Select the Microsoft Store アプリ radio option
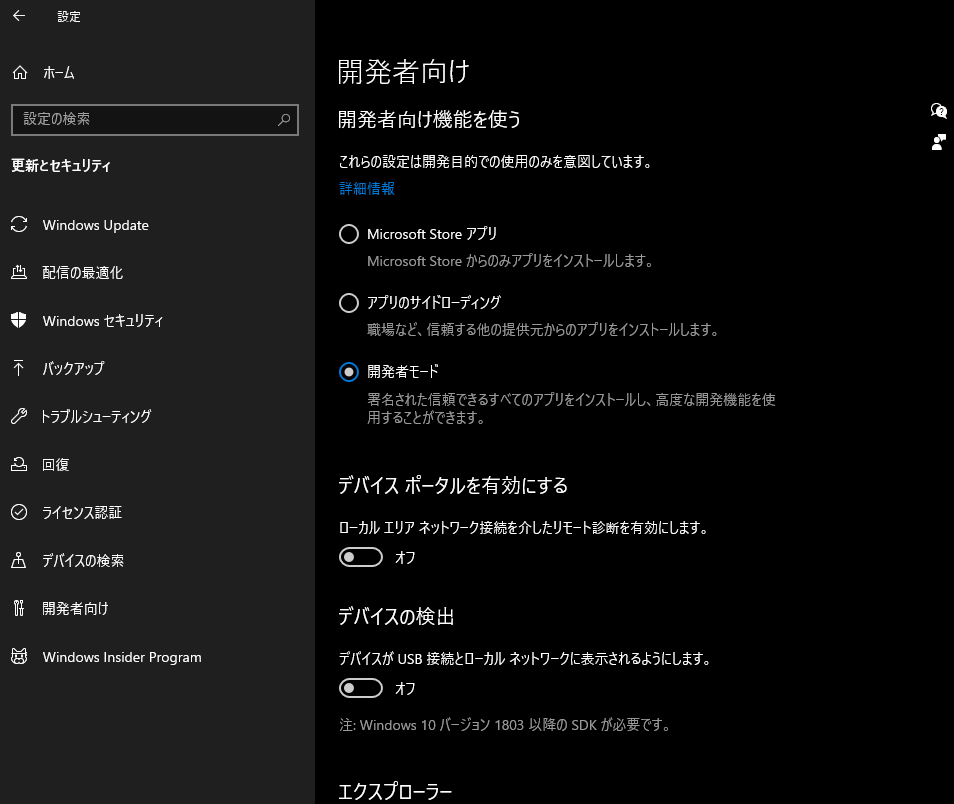The image size is (954, 804). [x=349, y=234]
